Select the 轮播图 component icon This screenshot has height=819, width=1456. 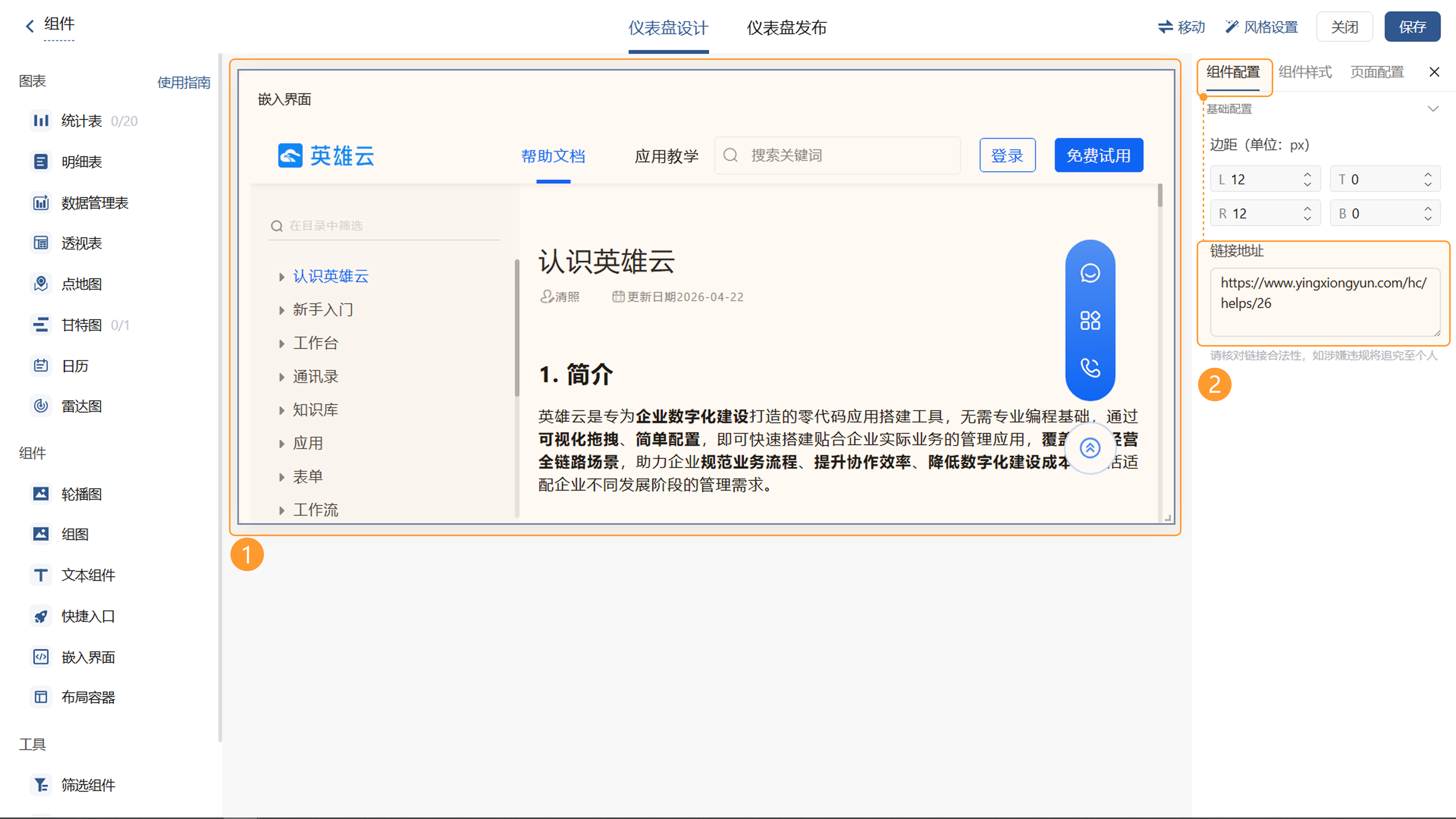click(41, 493)
